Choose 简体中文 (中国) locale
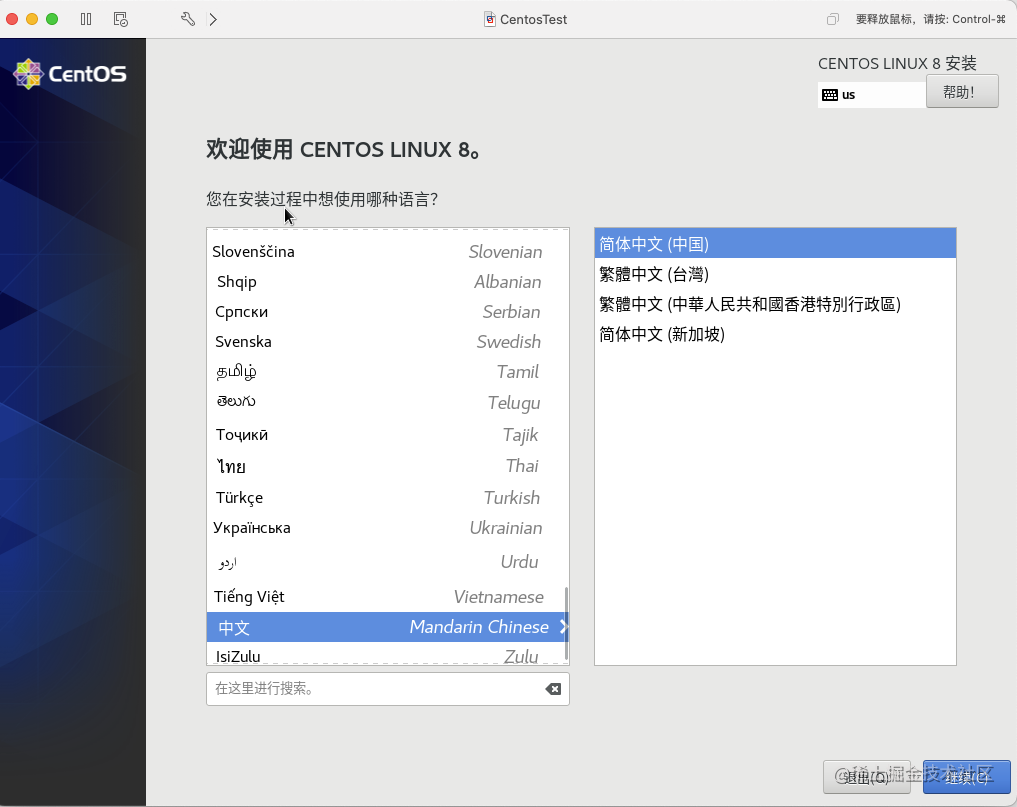Image resolution: width=1017 pixels, height=807 pixels. [775, 244]
